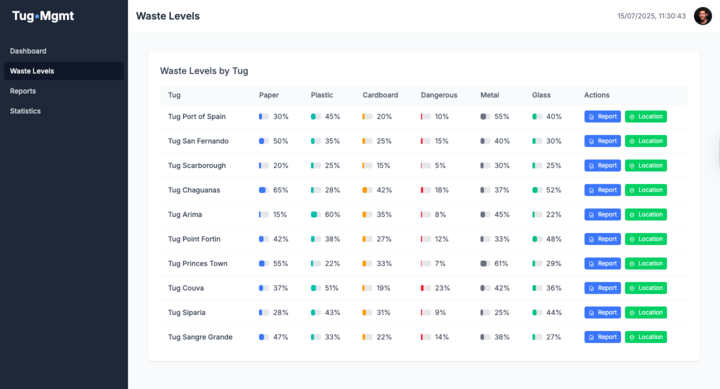Screen dimensions: 720x389
Task: Click the pin icon on Tug Couva's Location button
Action: tap(632, 288)
